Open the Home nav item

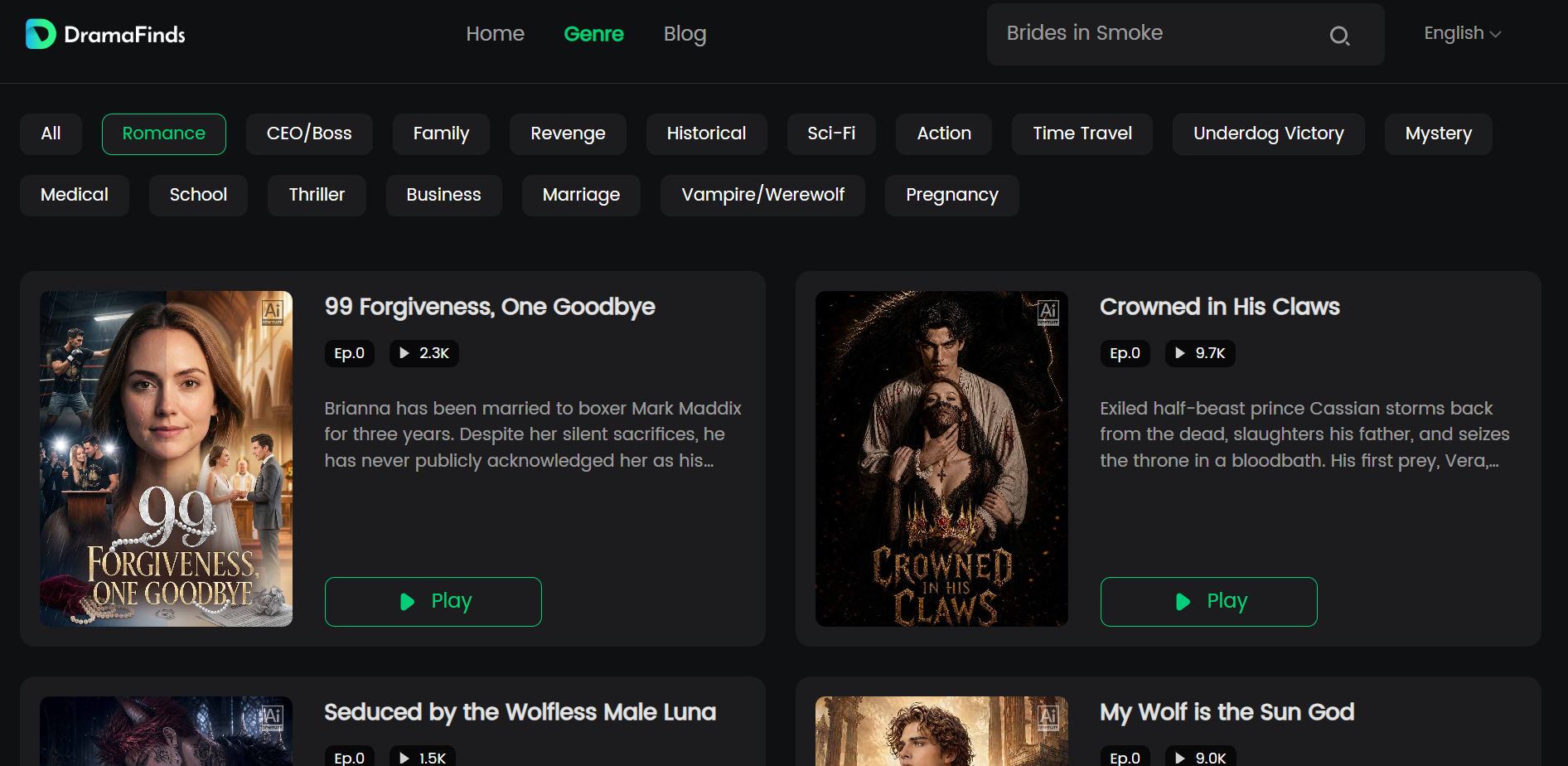tap(495, 34)
